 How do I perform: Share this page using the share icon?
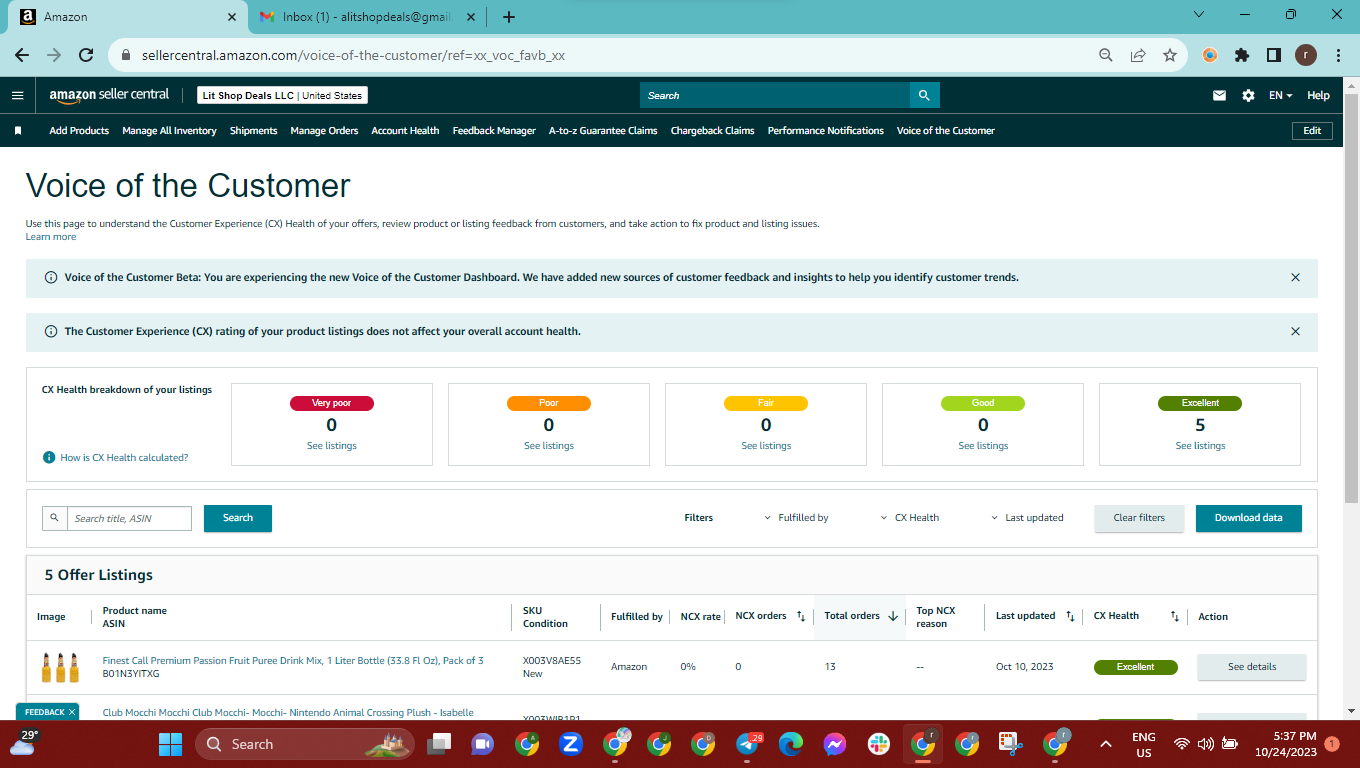[x=1138, y=56]
